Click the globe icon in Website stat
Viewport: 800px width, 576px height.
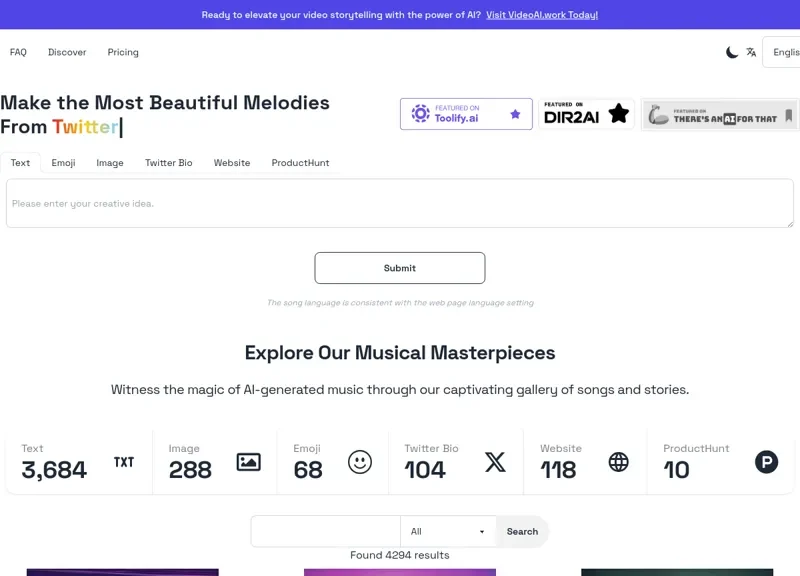point(618,462)
